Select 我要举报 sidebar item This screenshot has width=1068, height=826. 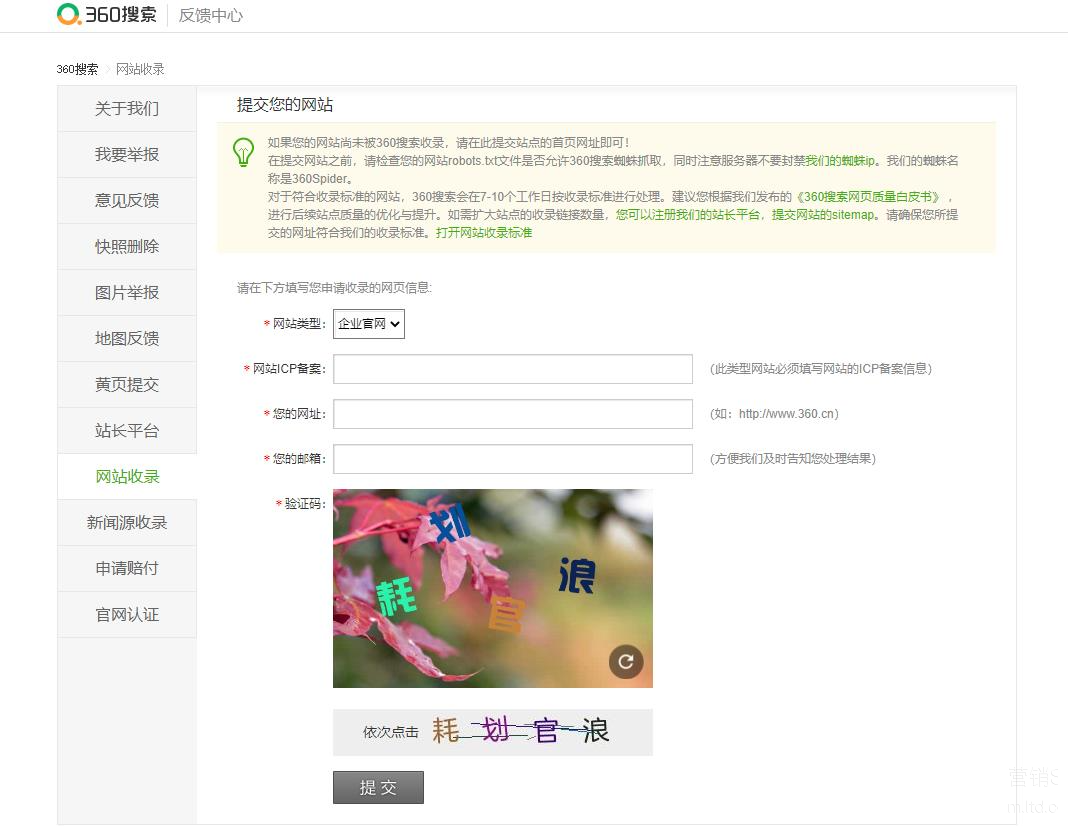[x=127, y=155]
